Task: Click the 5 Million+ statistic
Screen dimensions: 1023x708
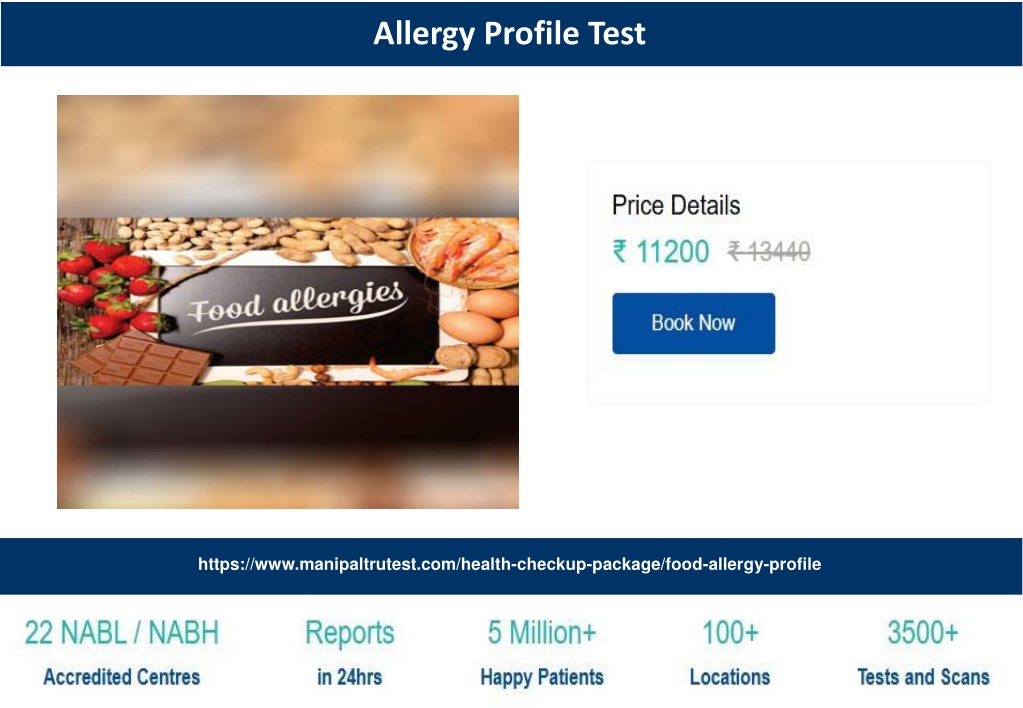Action: coord(542,633)
